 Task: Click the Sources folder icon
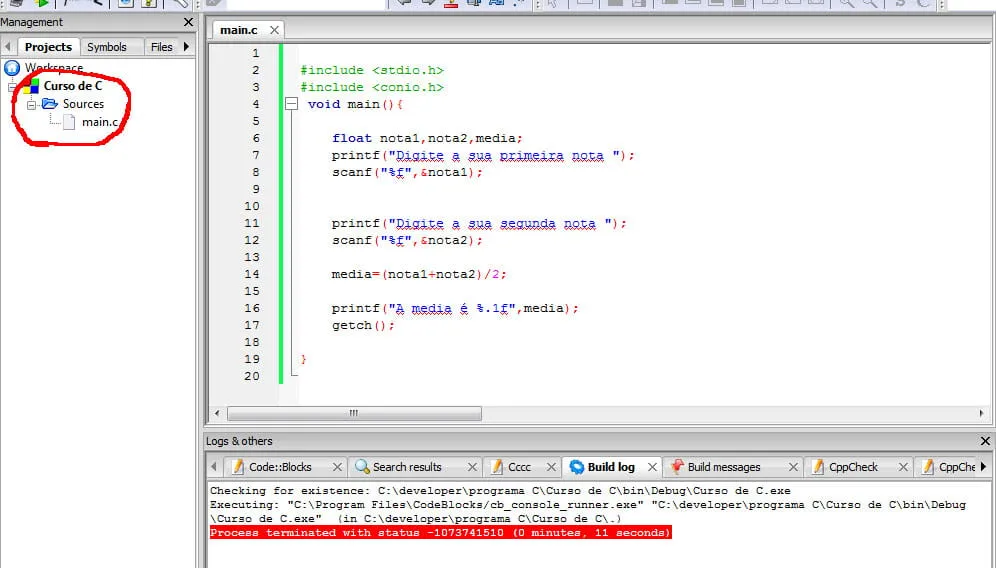[x=49, y=104]
